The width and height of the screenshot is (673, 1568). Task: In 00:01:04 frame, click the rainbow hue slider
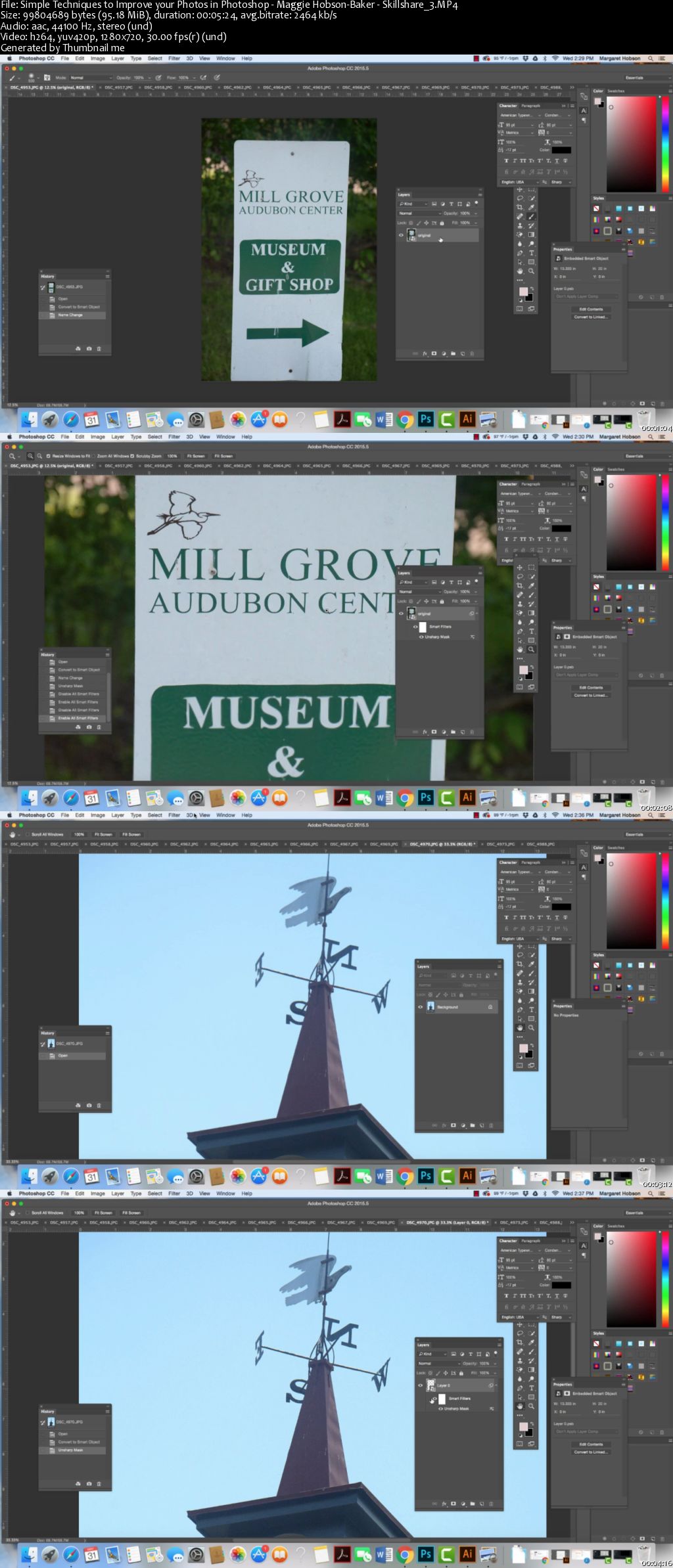666,143
